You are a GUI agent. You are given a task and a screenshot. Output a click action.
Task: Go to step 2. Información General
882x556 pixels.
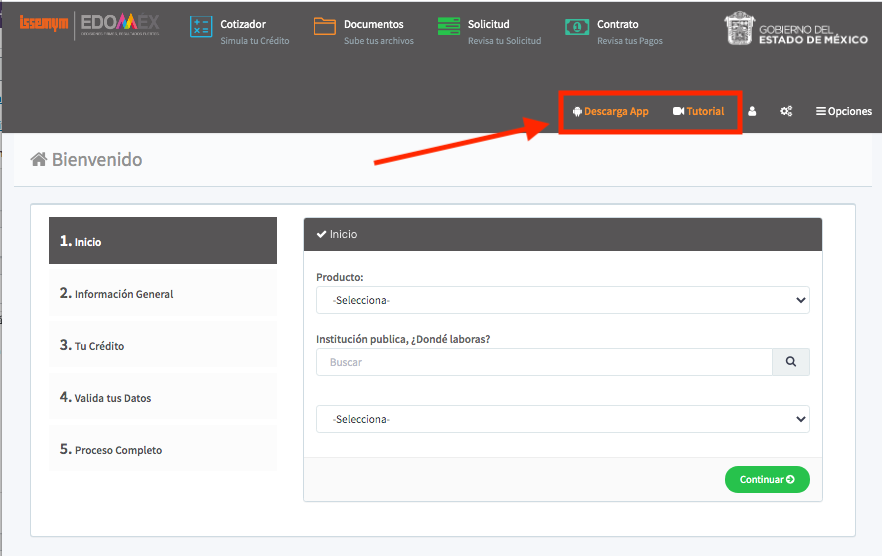coord(163,293)
